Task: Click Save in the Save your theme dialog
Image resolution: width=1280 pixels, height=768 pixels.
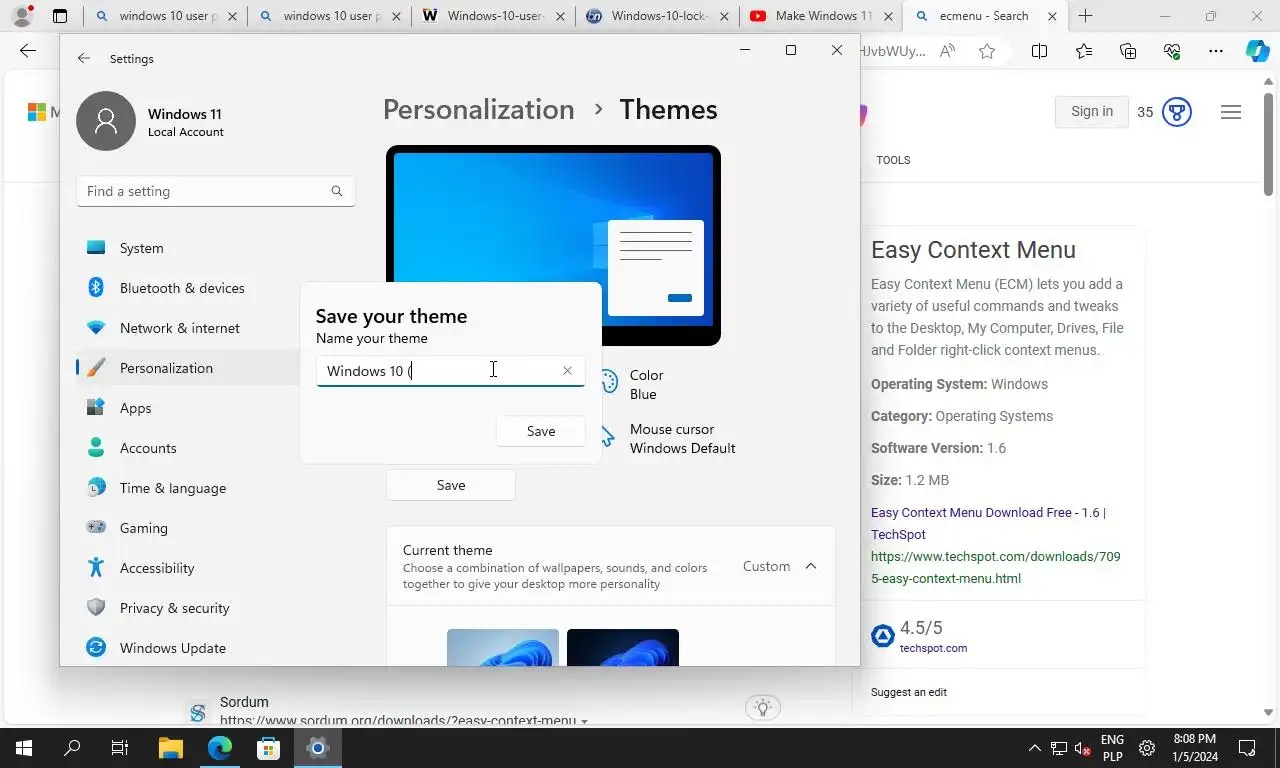Action: pos(541,431)
